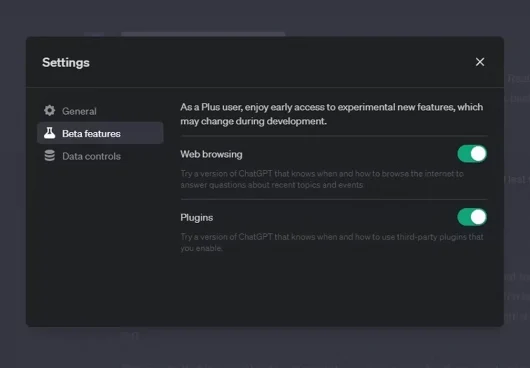
Task: Click the Plugins description about third-party plugins
Action: (x=332, y=242)
